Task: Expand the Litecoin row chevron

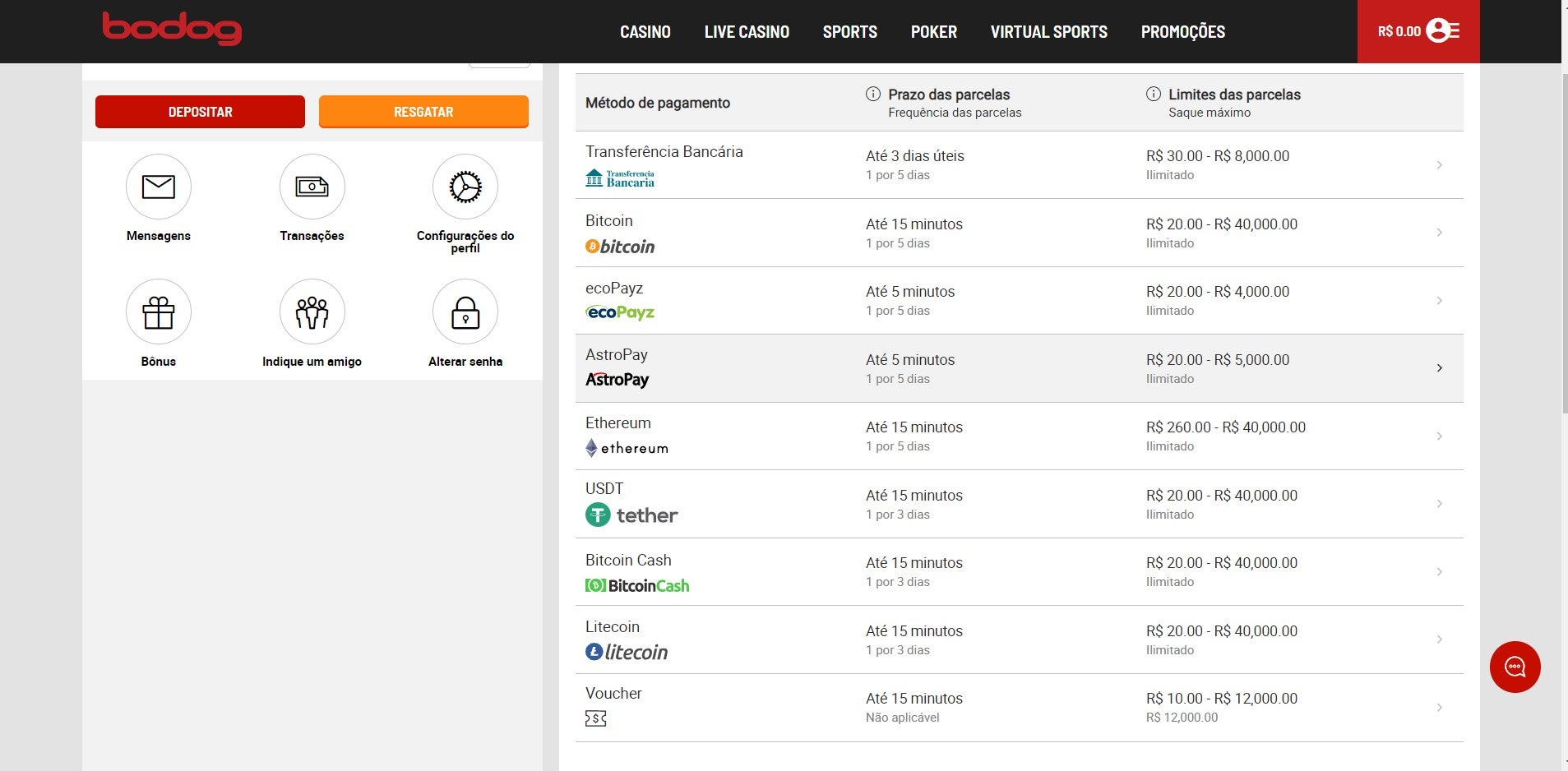Action: point(1439,639)
